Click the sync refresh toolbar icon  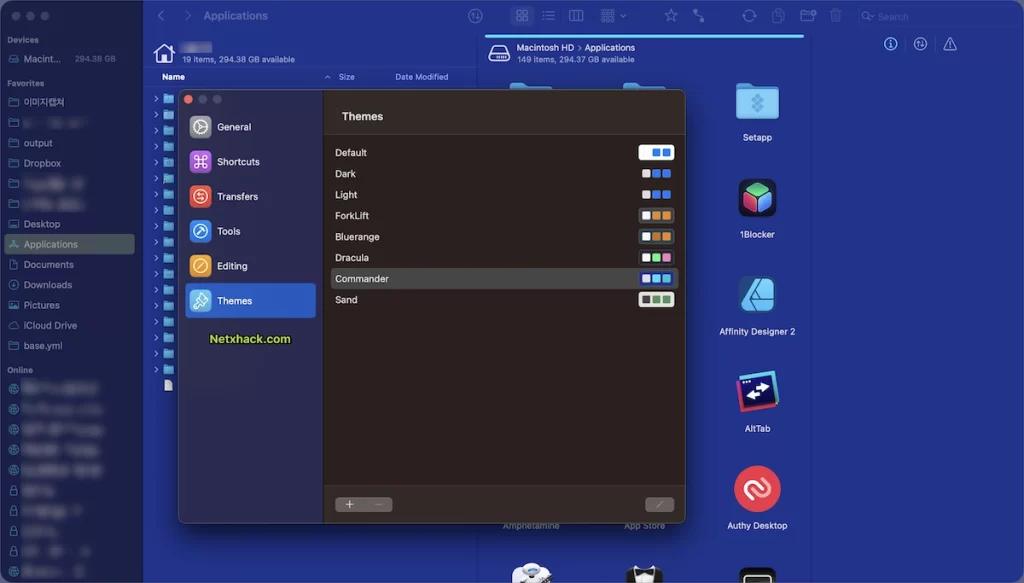[x=749, y=16]
